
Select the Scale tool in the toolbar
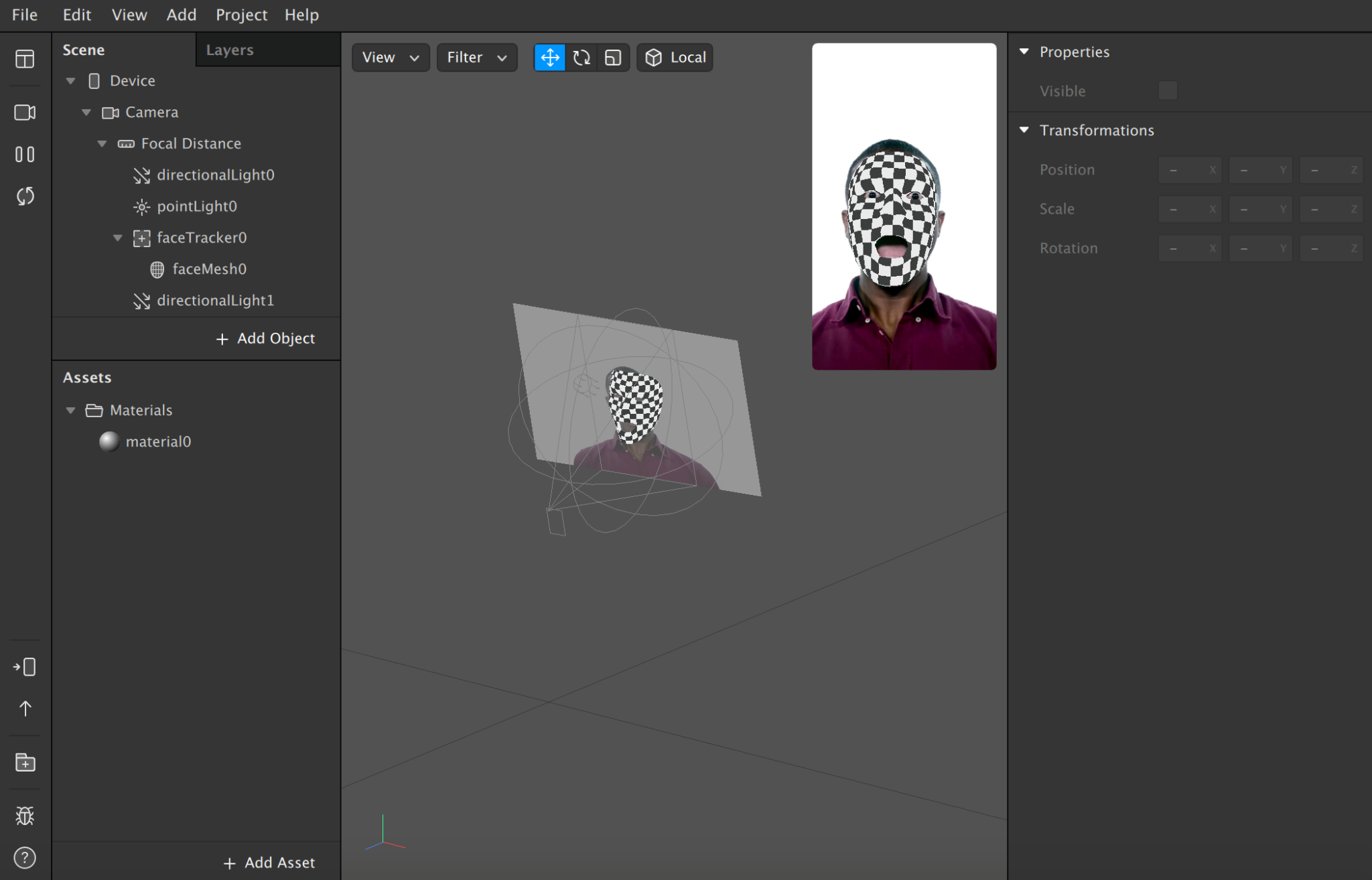(614, 58)
